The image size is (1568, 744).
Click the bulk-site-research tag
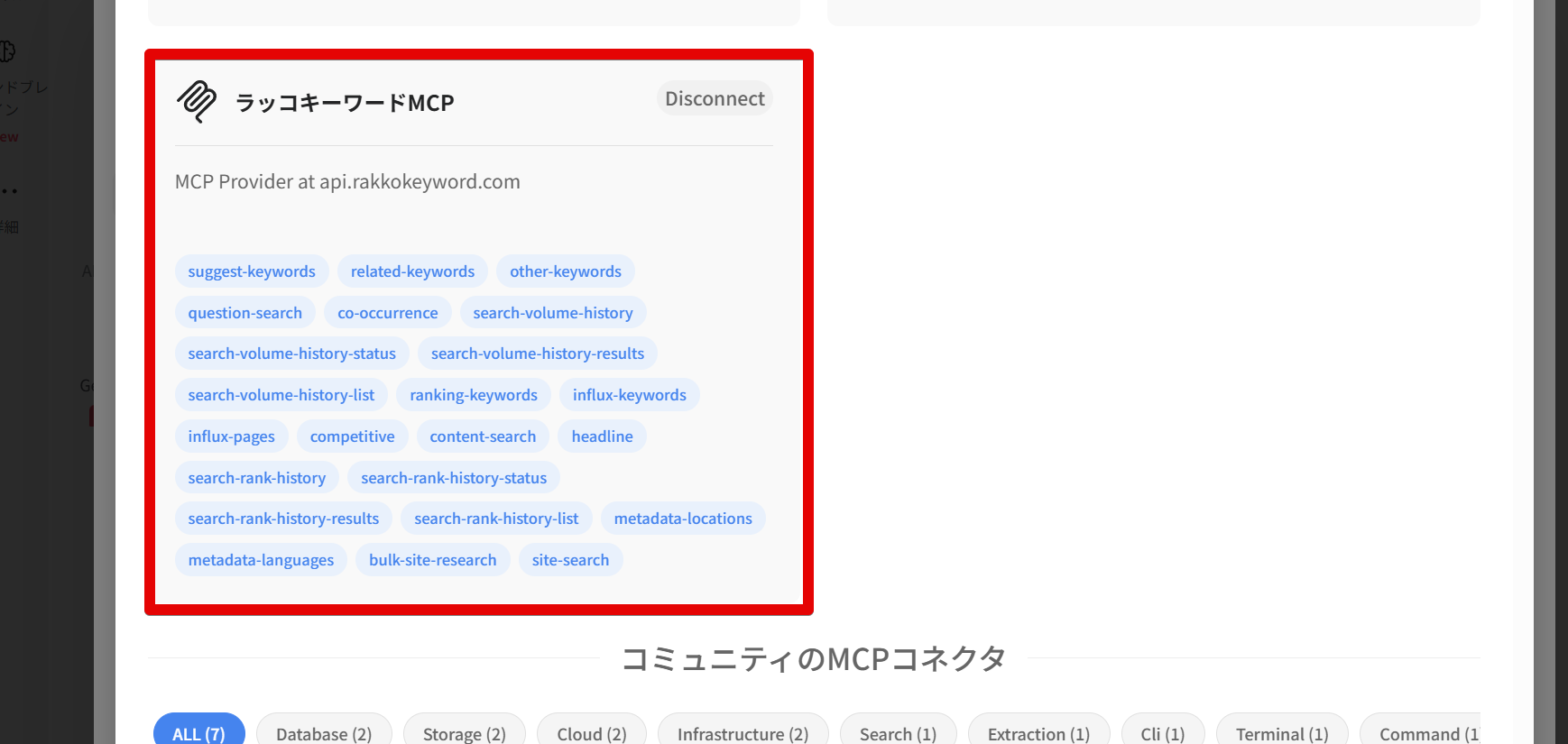433,560
